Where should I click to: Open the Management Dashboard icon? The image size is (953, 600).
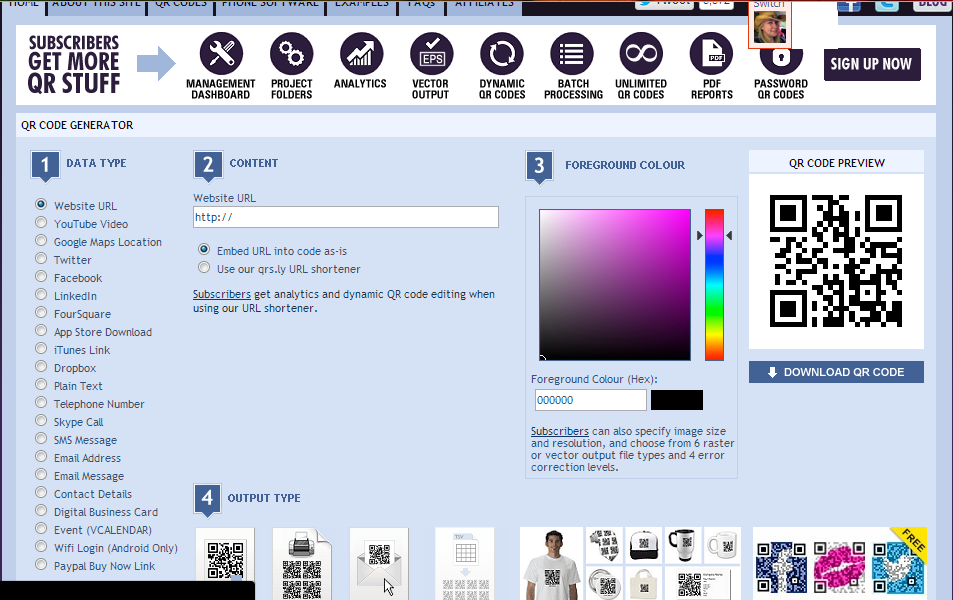click(221, 53)
